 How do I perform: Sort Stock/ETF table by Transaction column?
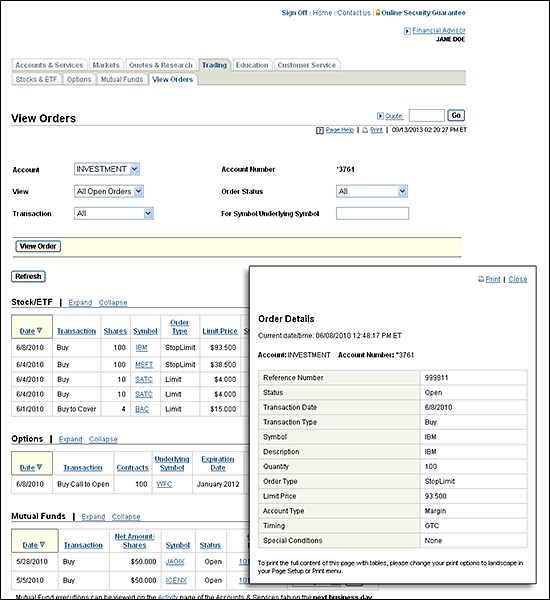pyautogui.click(x=77, y=331)
